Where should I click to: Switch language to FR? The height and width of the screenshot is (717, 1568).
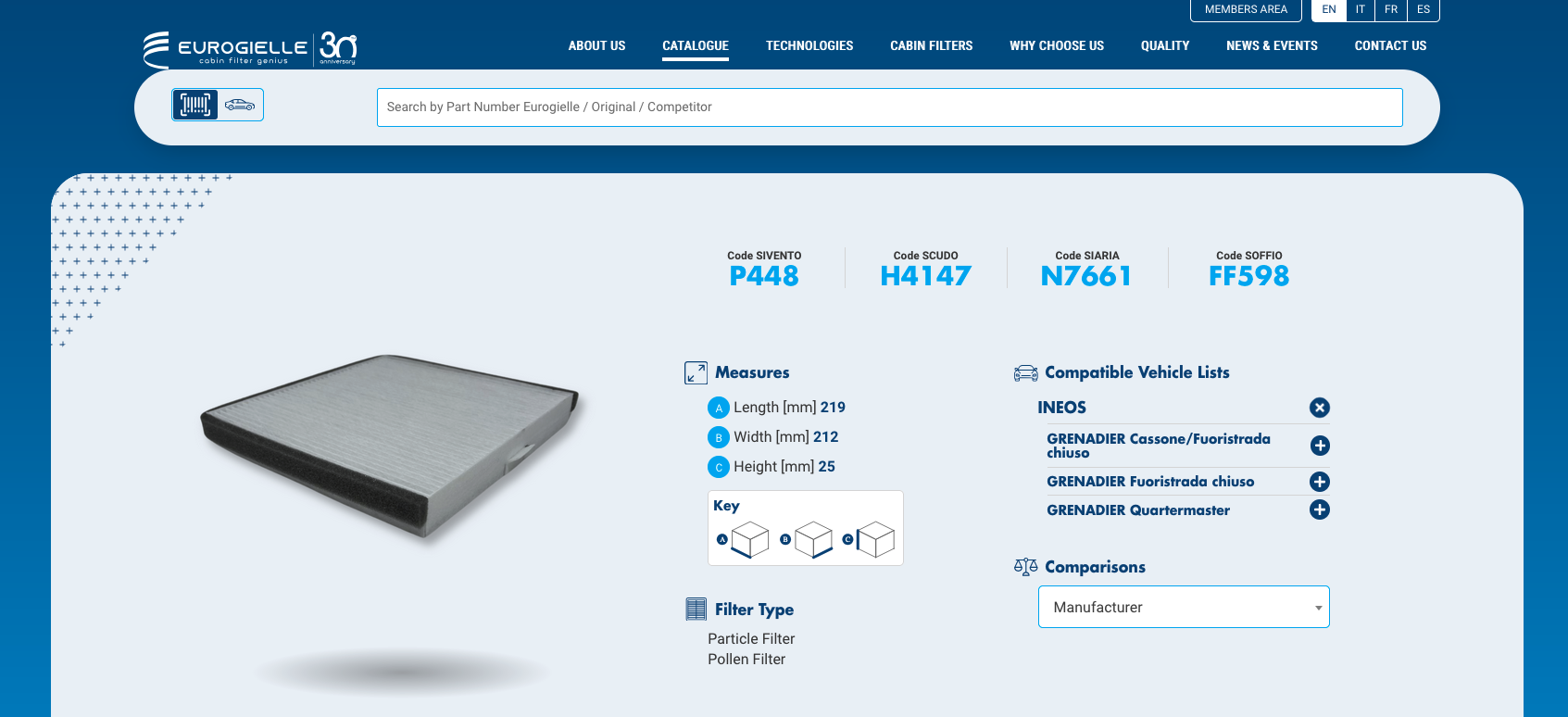1390,10
